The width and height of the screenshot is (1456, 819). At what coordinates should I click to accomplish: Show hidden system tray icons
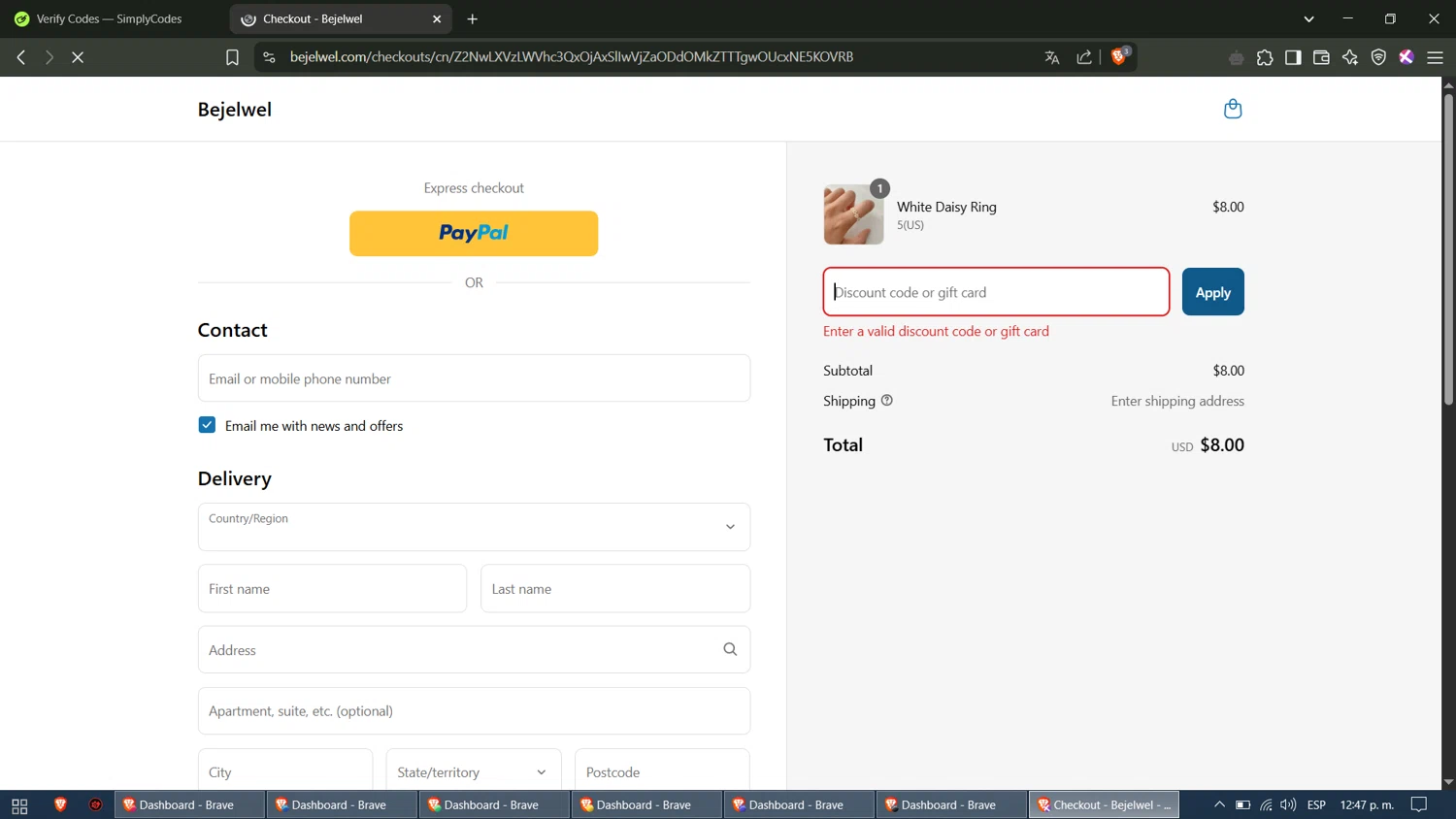[x=1219, y=804]
